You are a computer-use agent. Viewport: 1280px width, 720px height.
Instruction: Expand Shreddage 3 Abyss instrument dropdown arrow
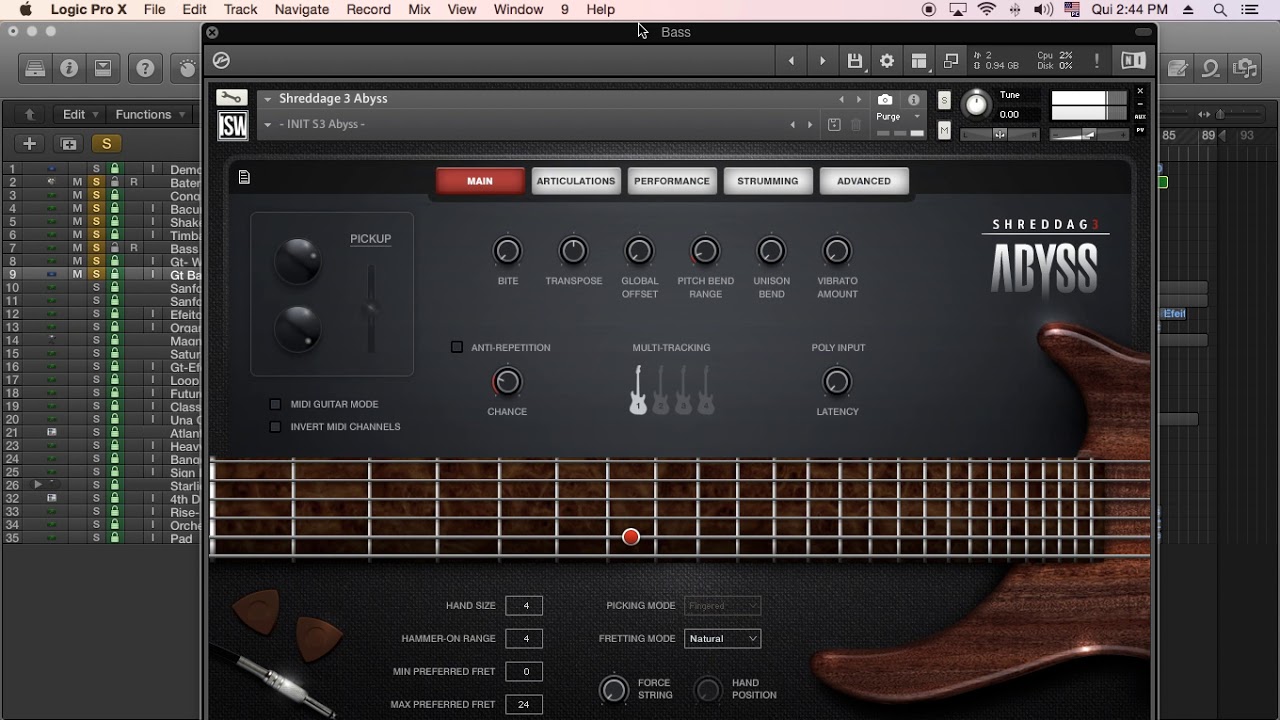(x=268, y=99)
